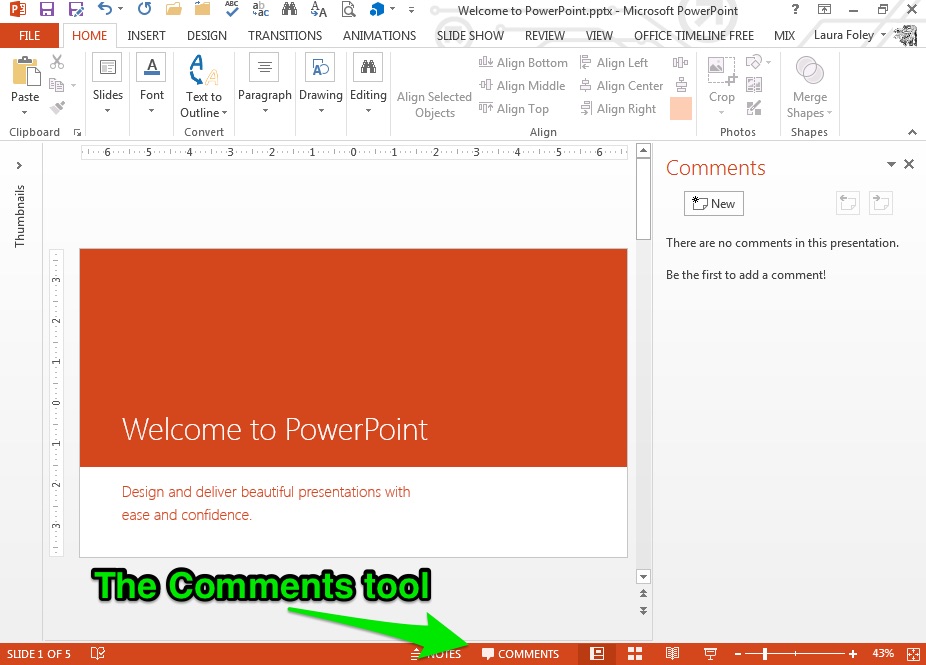Increase zoom with the plus control

[854, 653]
